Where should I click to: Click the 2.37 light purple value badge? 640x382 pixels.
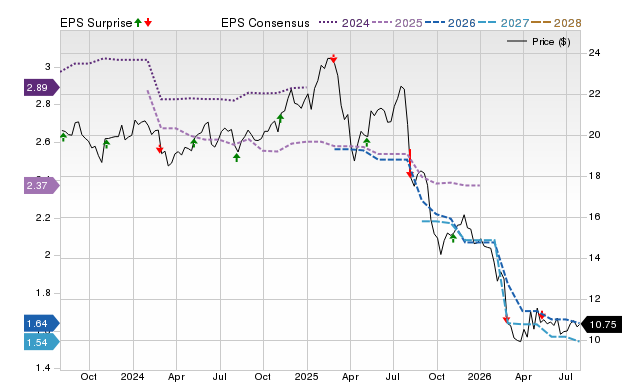pos(42,186)
